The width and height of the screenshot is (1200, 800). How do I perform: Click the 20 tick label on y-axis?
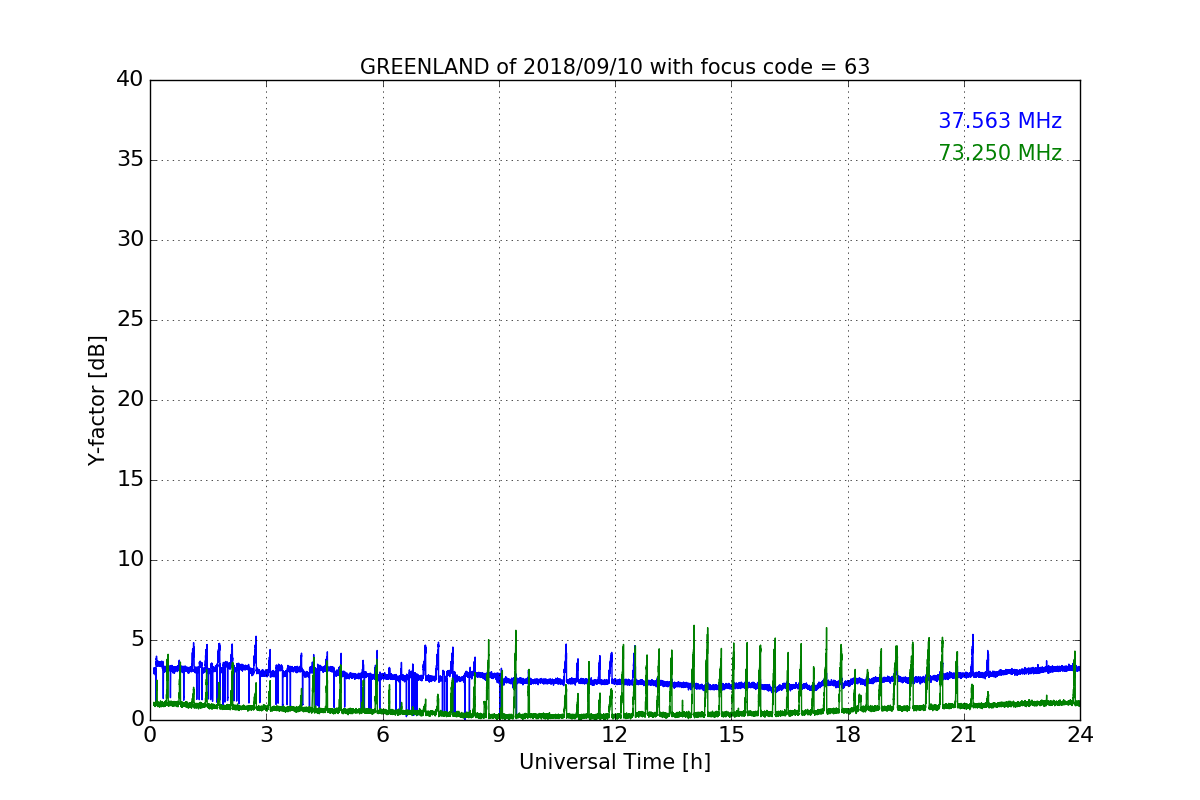click(x=130, y=400)
